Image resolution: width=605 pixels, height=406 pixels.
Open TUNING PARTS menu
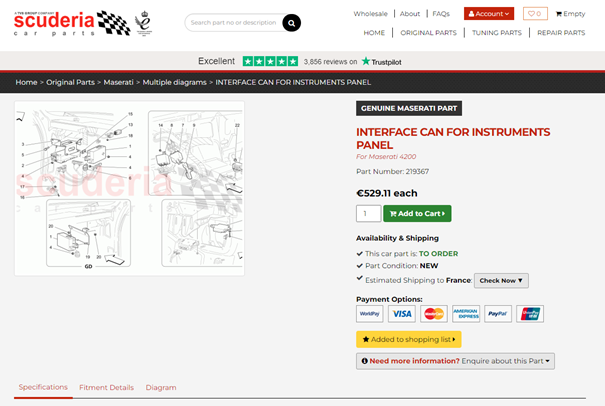point(497,33)
